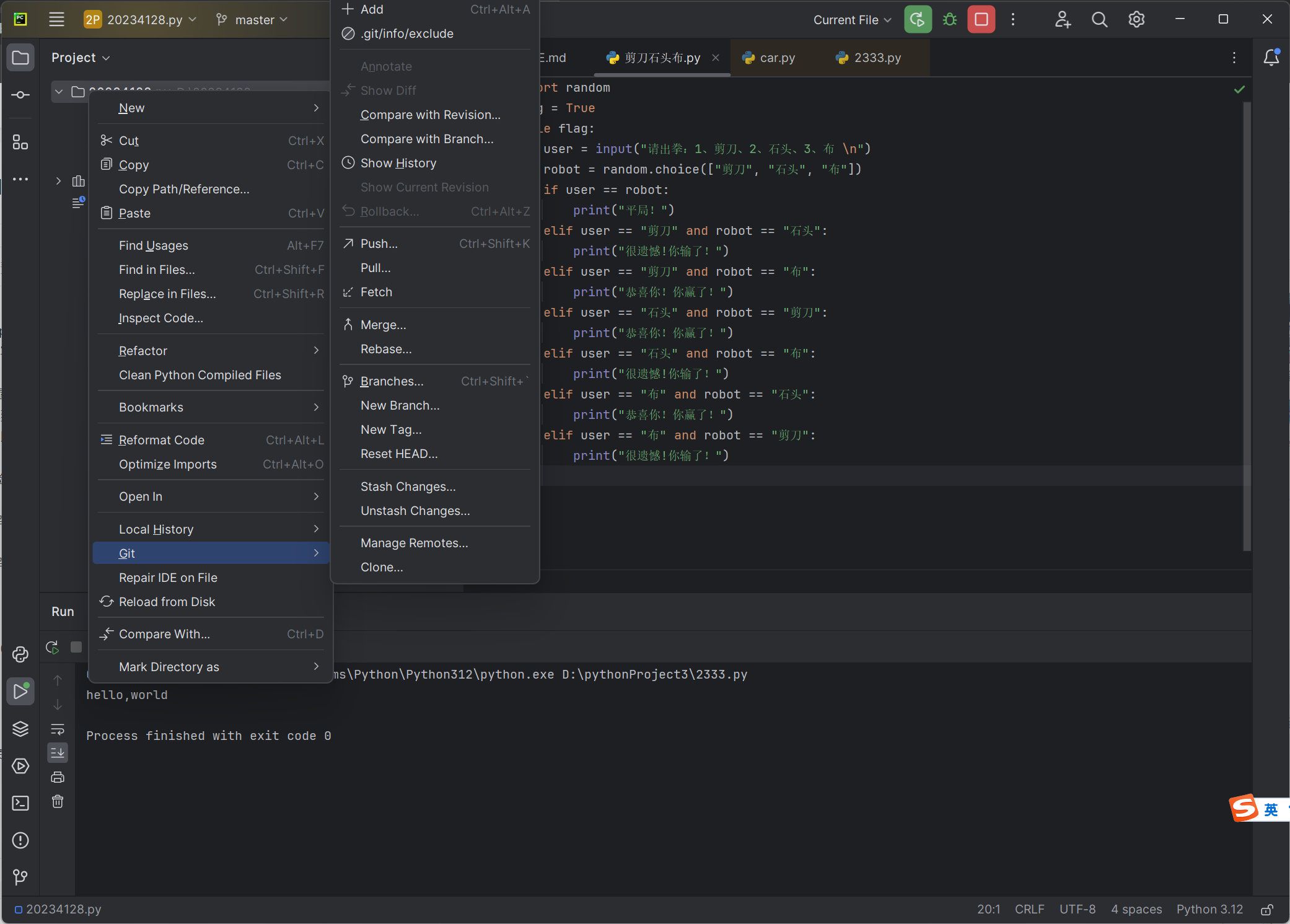Image resolution: width=1290 pixels, height=924 pixels.
Task: Toggle Scroll to End in console
Action: point(58,752)
